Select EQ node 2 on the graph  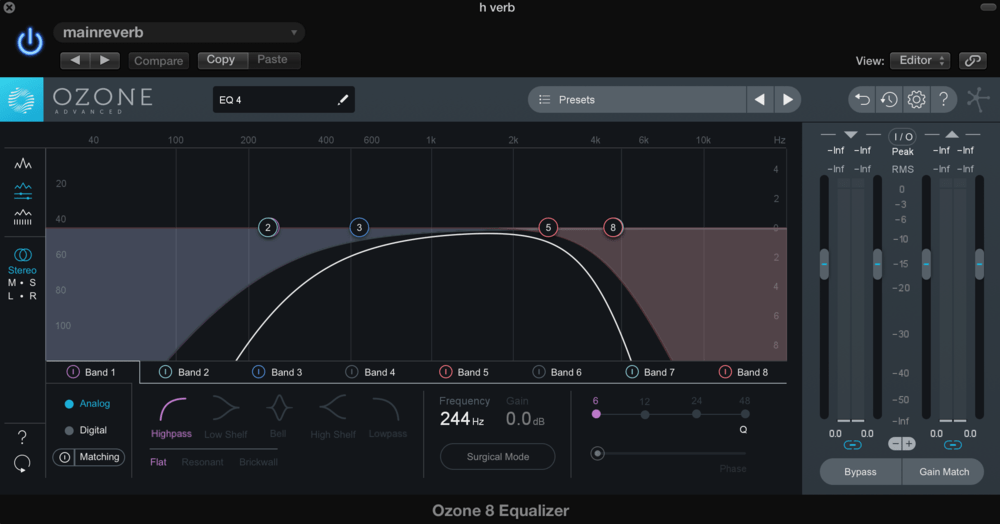[x=268, y=228]
